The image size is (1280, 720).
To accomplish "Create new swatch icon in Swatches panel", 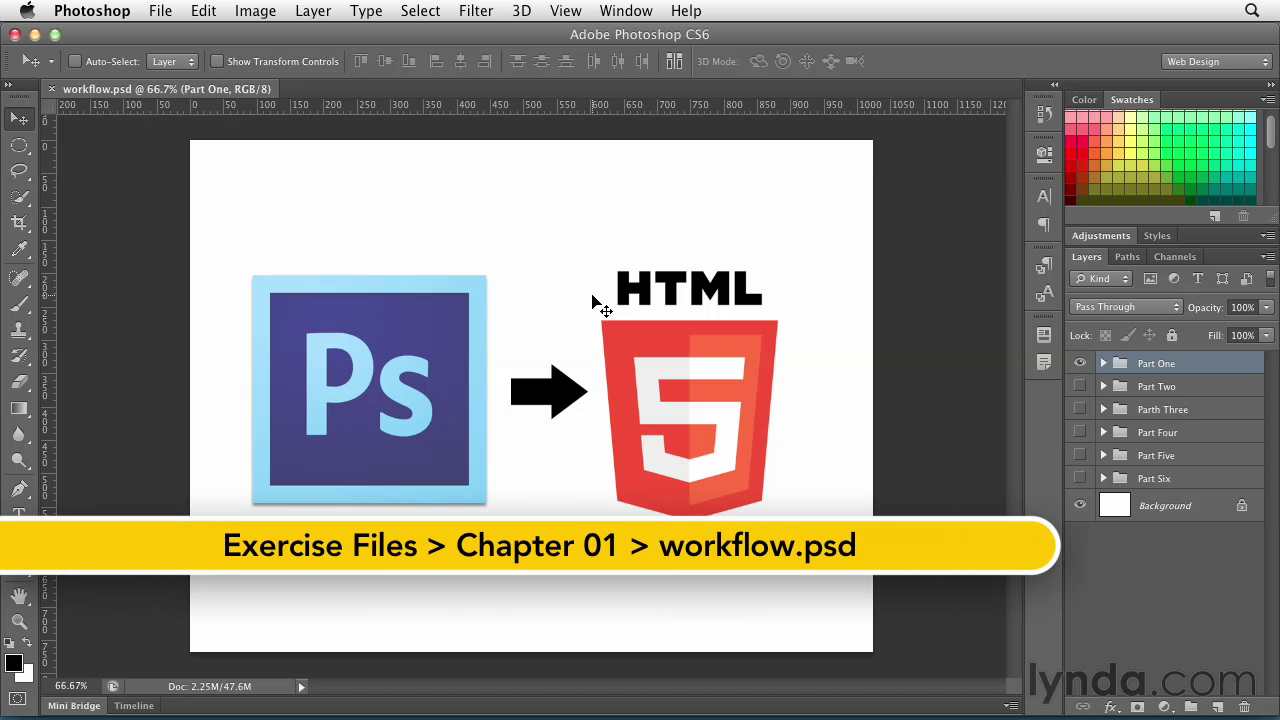I will [1215, 216].
